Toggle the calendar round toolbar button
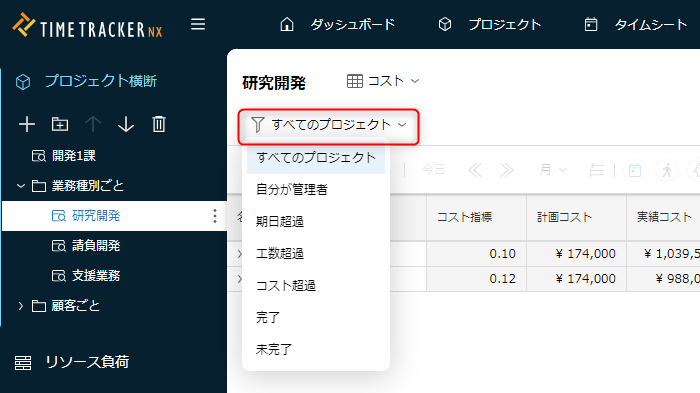 point(635,170)
